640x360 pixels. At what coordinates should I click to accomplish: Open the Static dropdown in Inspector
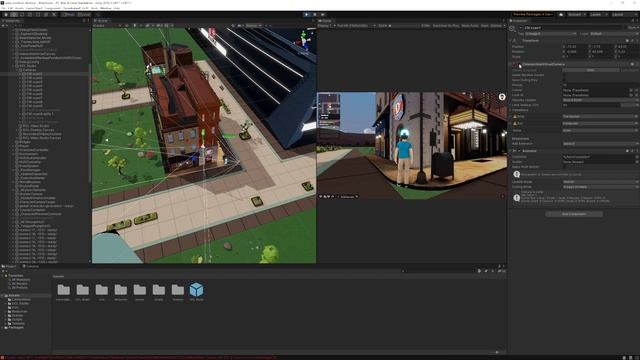(x=633, y=28)
